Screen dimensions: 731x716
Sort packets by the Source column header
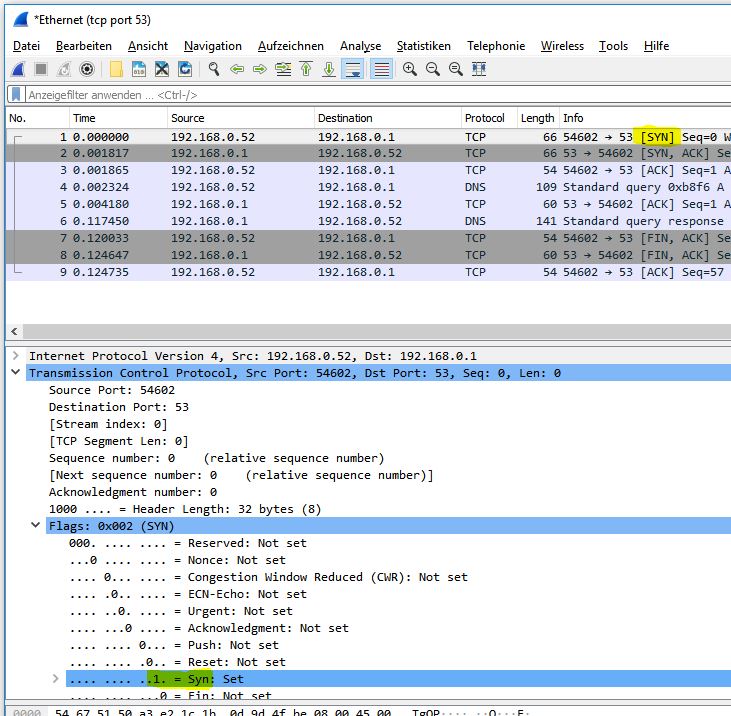point(188,118)
